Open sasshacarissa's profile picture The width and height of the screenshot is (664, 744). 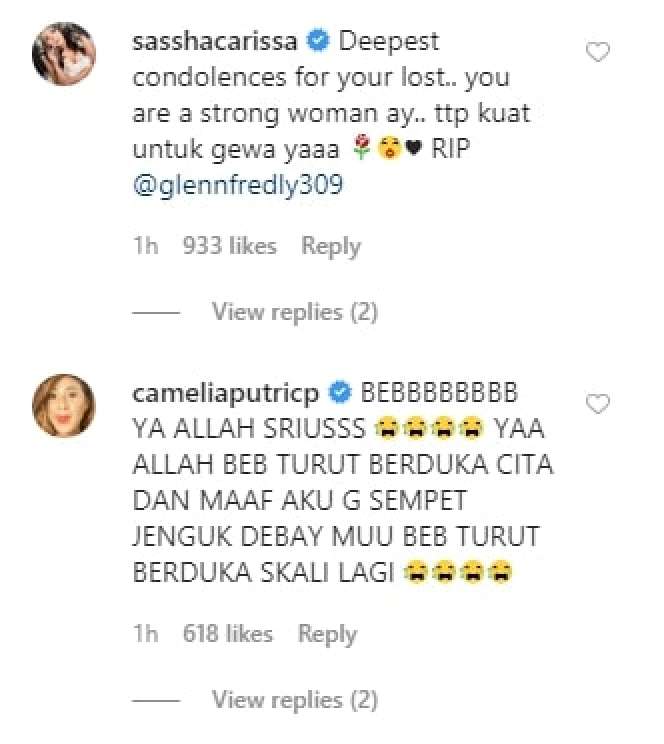(x=64, y=54)
